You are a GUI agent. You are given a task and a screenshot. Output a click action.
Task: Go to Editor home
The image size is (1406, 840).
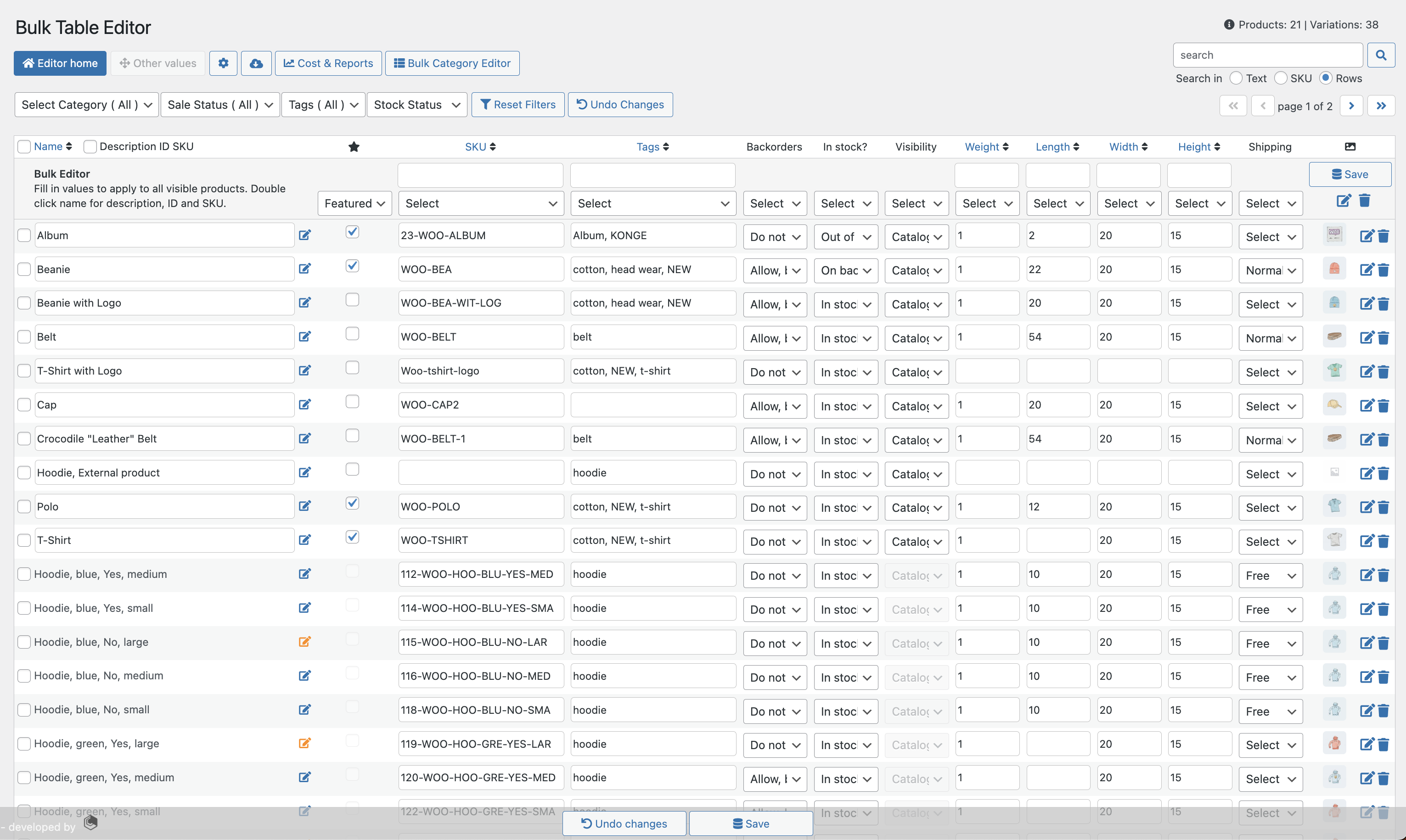[60, 63]
